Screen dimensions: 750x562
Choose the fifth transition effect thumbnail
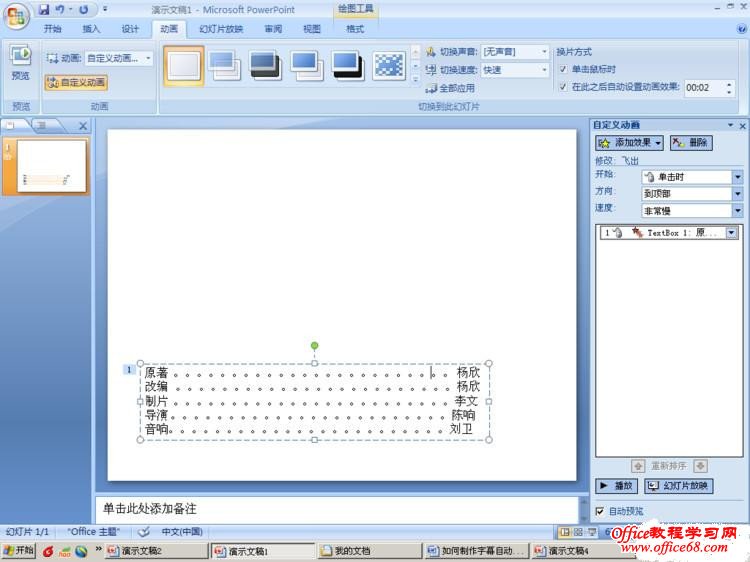click(348, 66)
